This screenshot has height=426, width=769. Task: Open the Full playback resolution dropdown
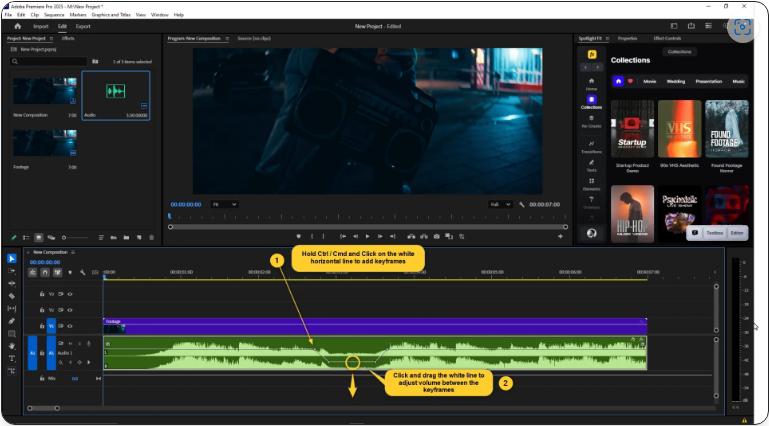coord(500,204)
